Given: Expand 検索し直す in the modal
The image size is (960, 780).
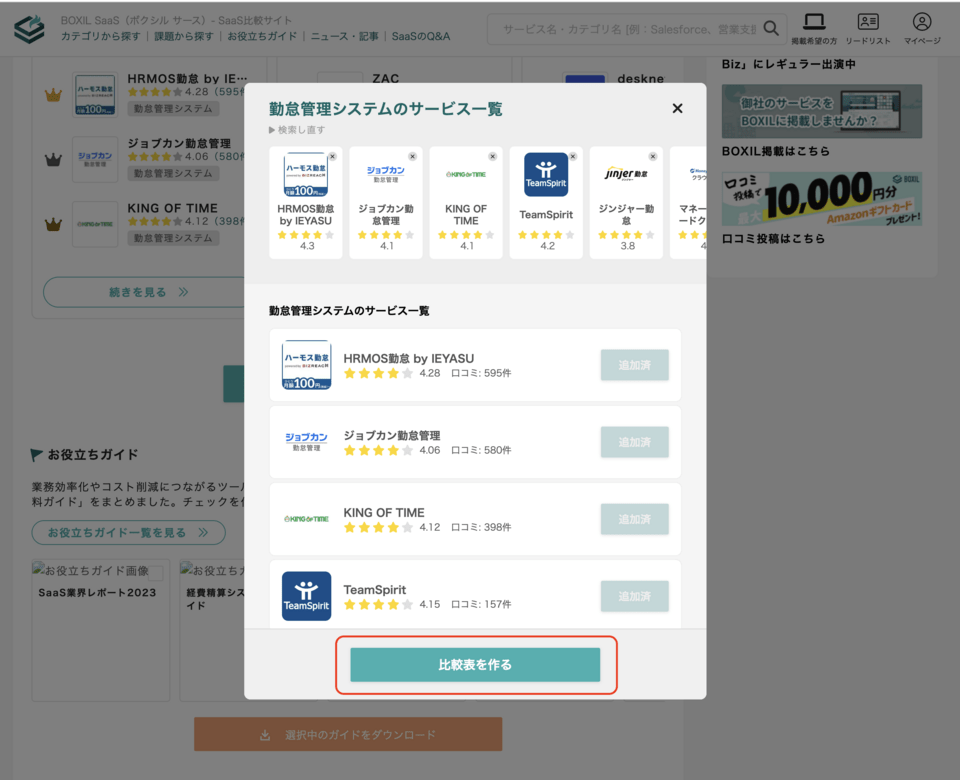Looking at the screenshot, I should (297, 130).
